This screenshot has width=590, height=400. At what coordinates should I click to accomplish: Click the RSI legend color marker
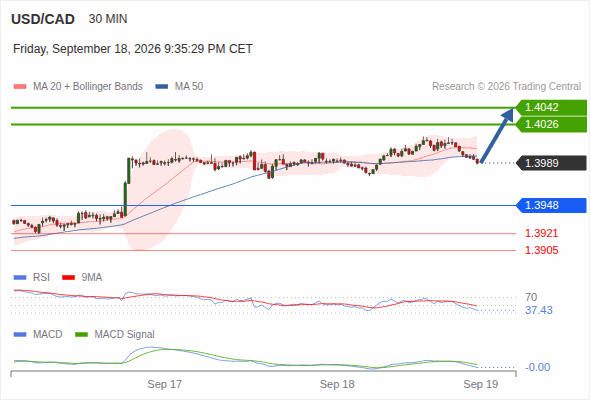click(x=20, y=278)
